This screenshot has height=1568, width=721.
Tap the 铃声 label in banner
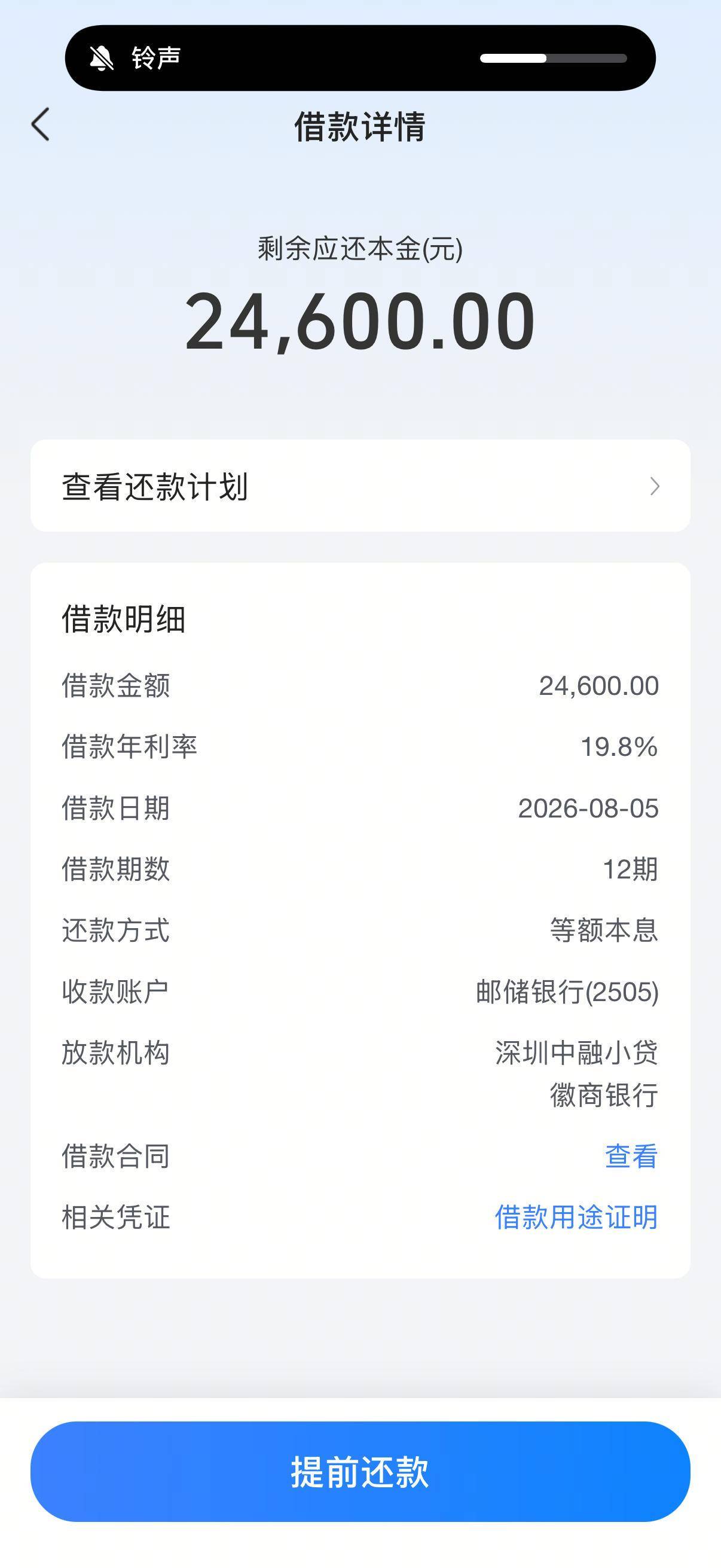coord(157,58)
